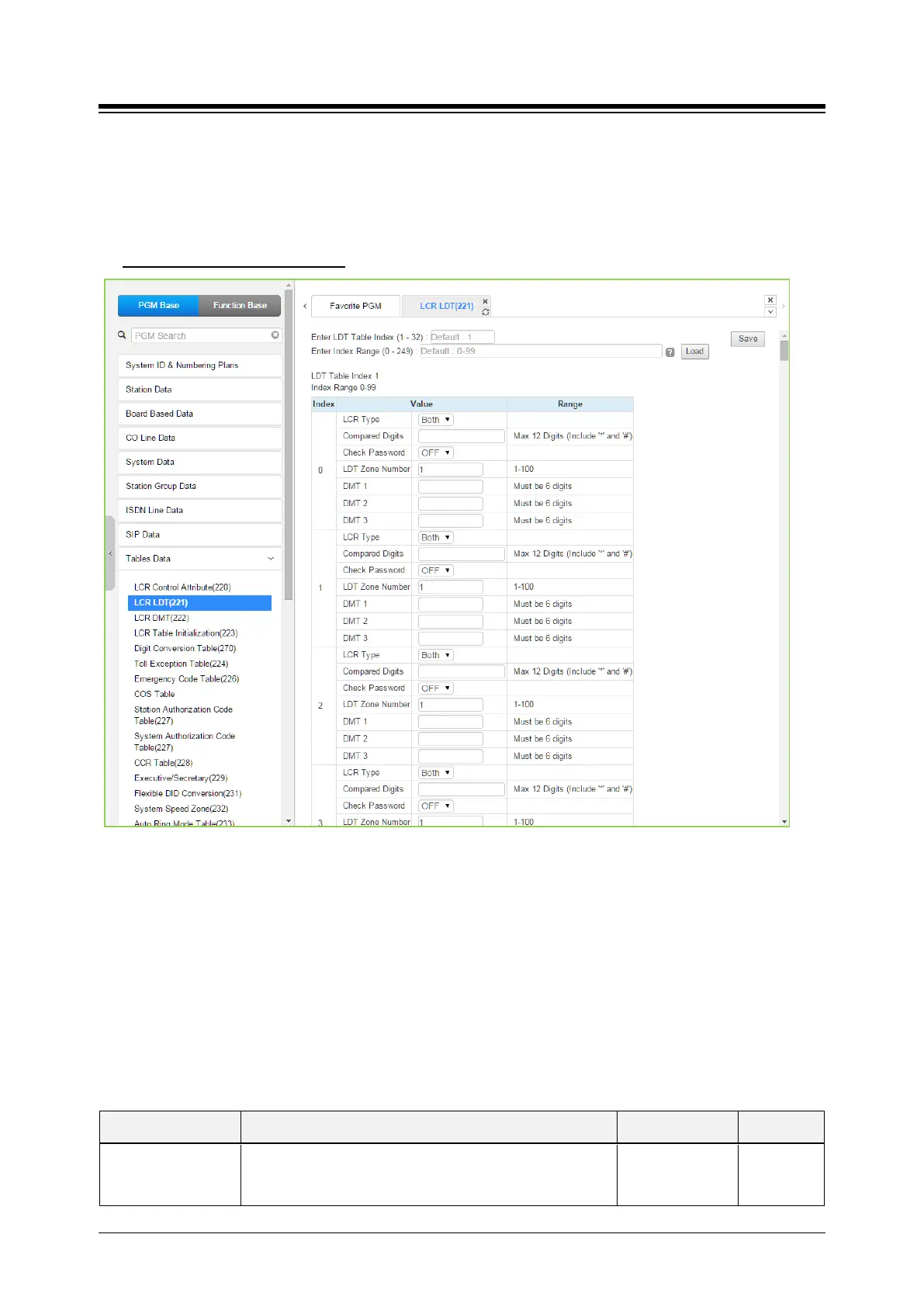Screen dimensions: 924x1307
Task: Click the left arrow to scroll tabs back
Action: (305, 306)
